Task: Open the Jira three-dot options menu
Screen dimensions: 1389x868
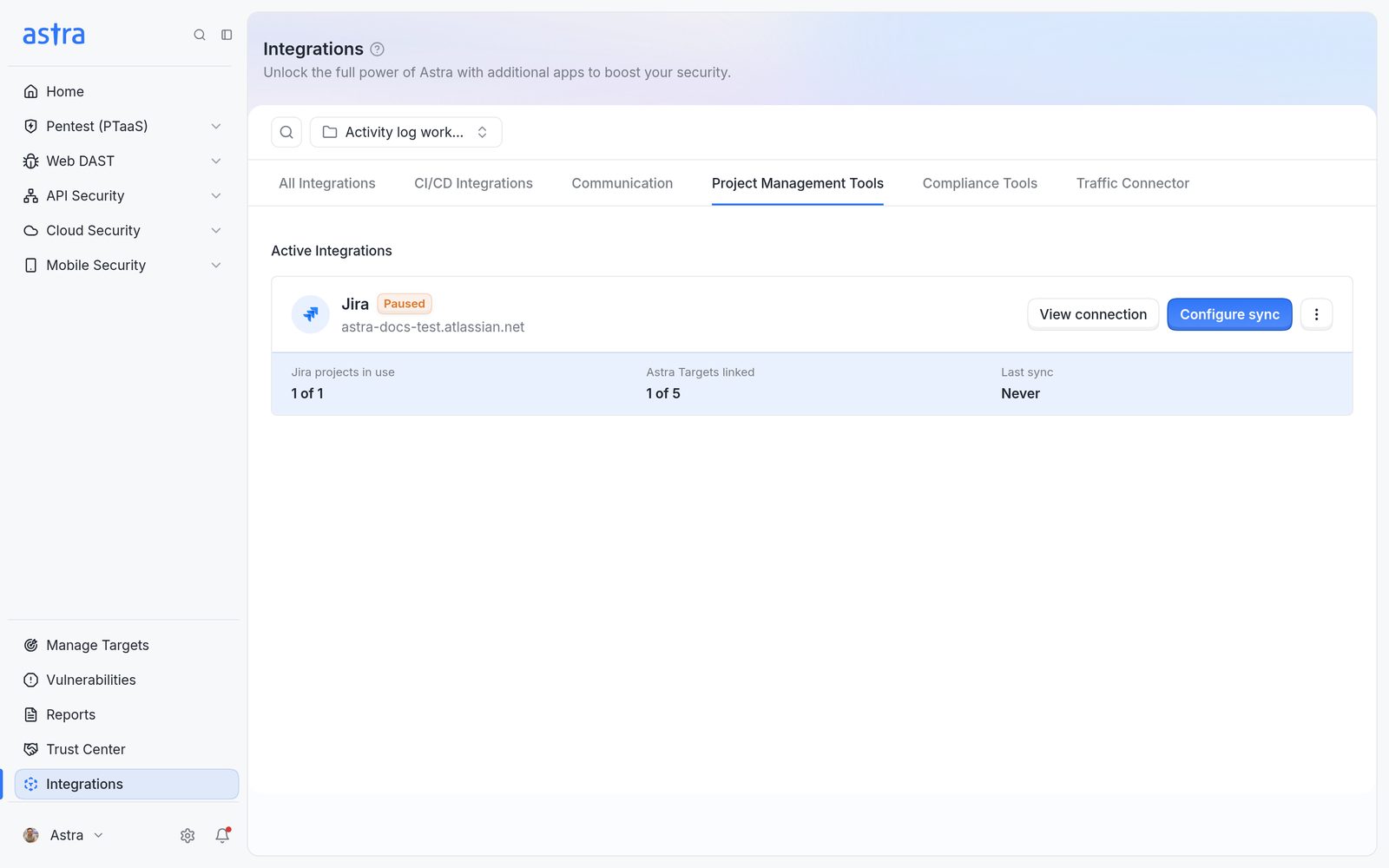Action: point(1316,314)
